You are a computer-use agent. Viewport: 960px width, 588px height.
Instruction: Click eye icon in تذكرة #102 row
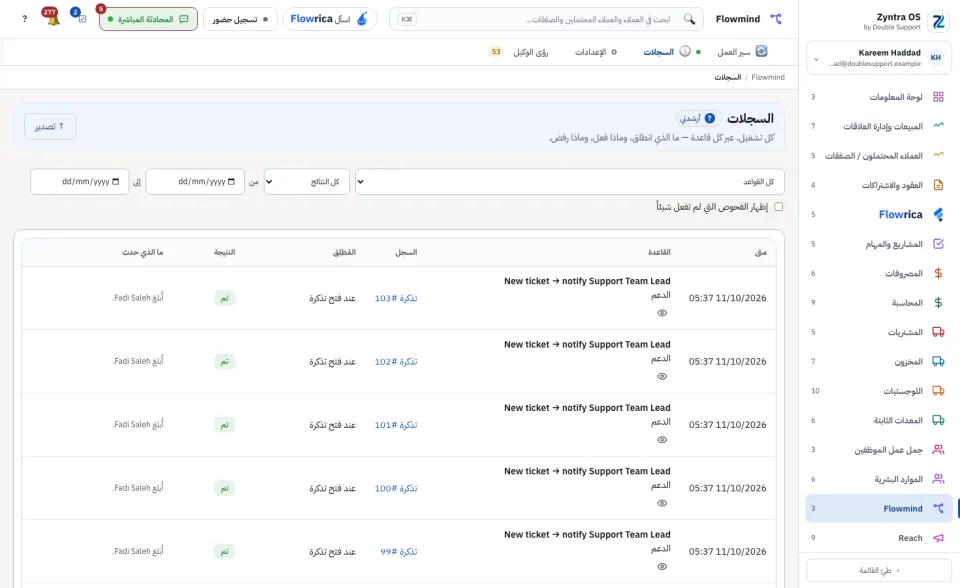662,377
